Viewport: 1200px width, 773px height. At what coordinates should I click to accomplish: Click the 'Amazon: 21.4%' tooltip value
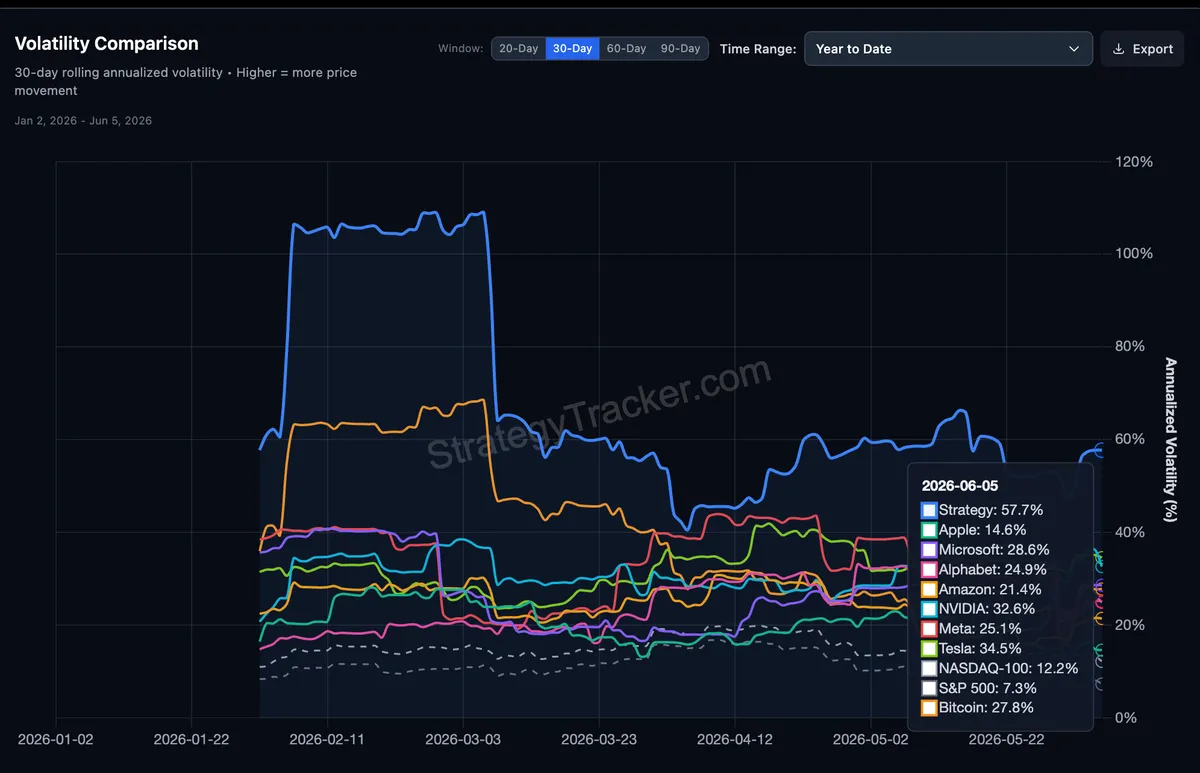990,590
